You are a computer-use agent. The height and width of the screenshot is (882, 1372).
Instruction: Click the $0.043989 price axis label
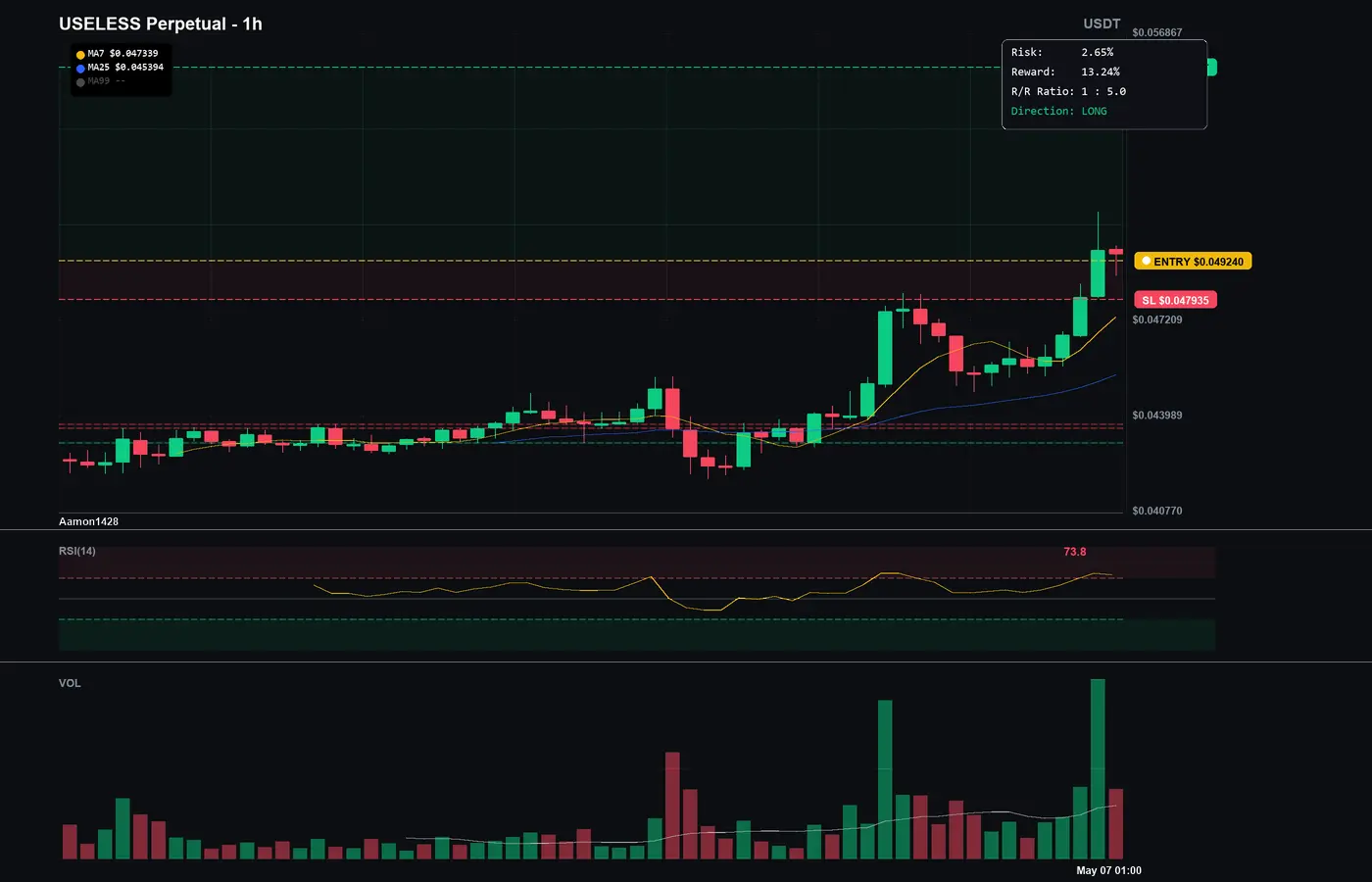(x=1156, y=416)
